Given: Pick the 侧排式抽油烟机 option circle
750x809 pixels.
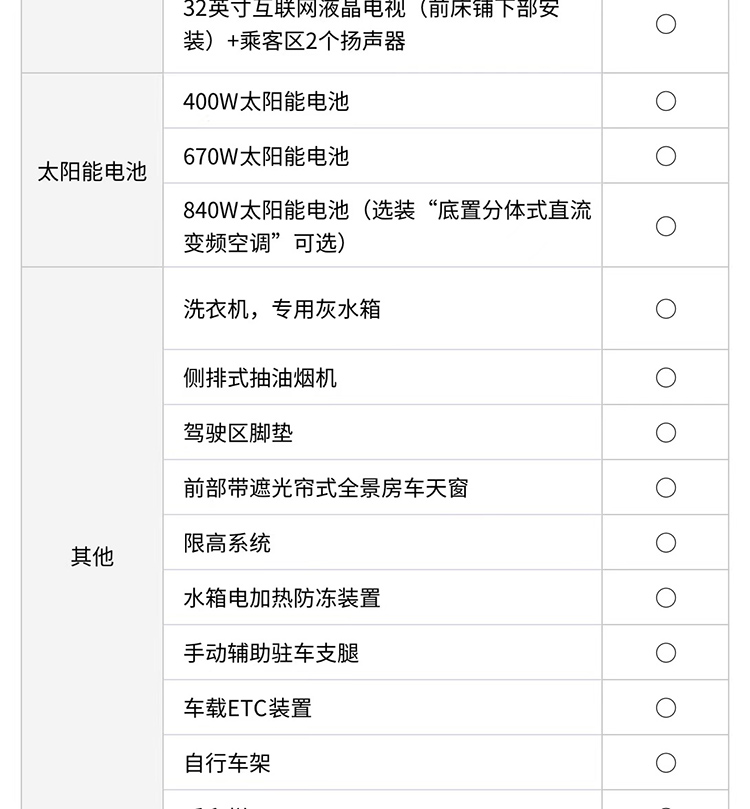Looking at the screenshot, I should tap(666, 378).
